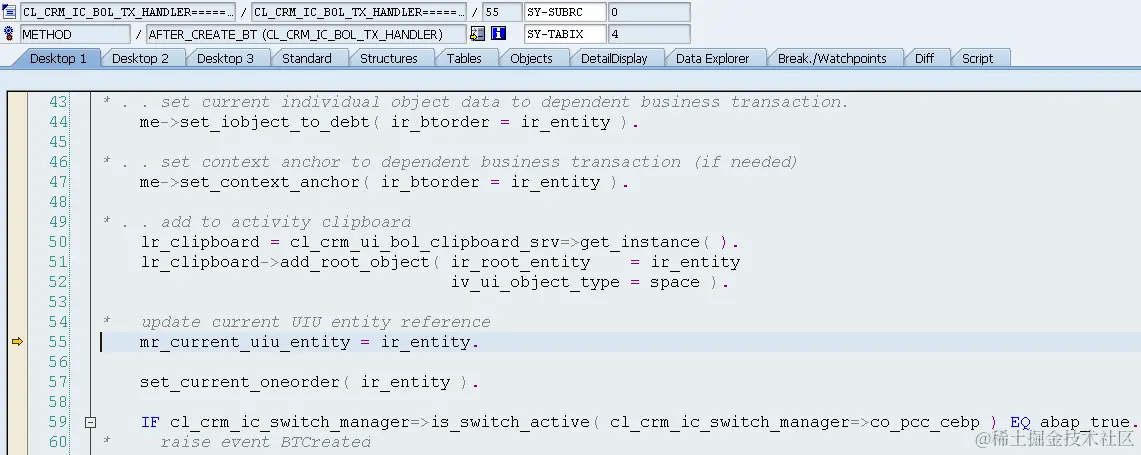Image resolution: width=1141 pixels, height=455 pixels.
Task: Open the Break./Watchpoints tab
Action: pos(832,58)
